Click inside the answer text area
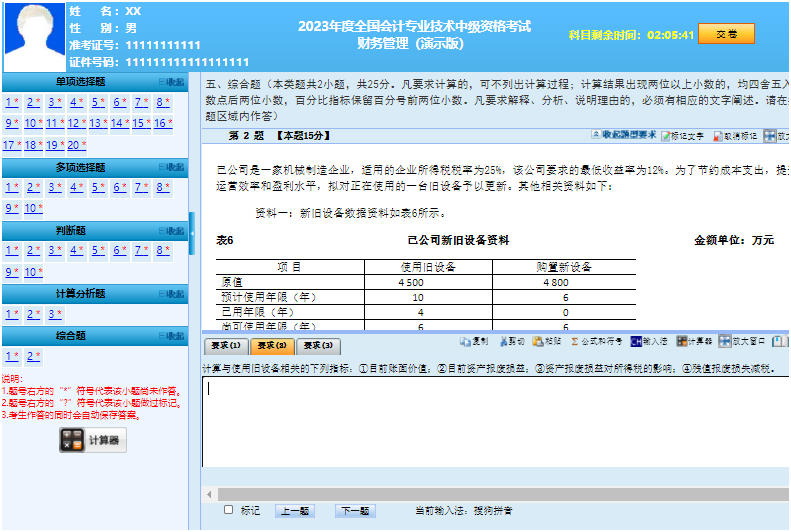Viewport: 791px width, 532px height. click(x=496, y=422)
